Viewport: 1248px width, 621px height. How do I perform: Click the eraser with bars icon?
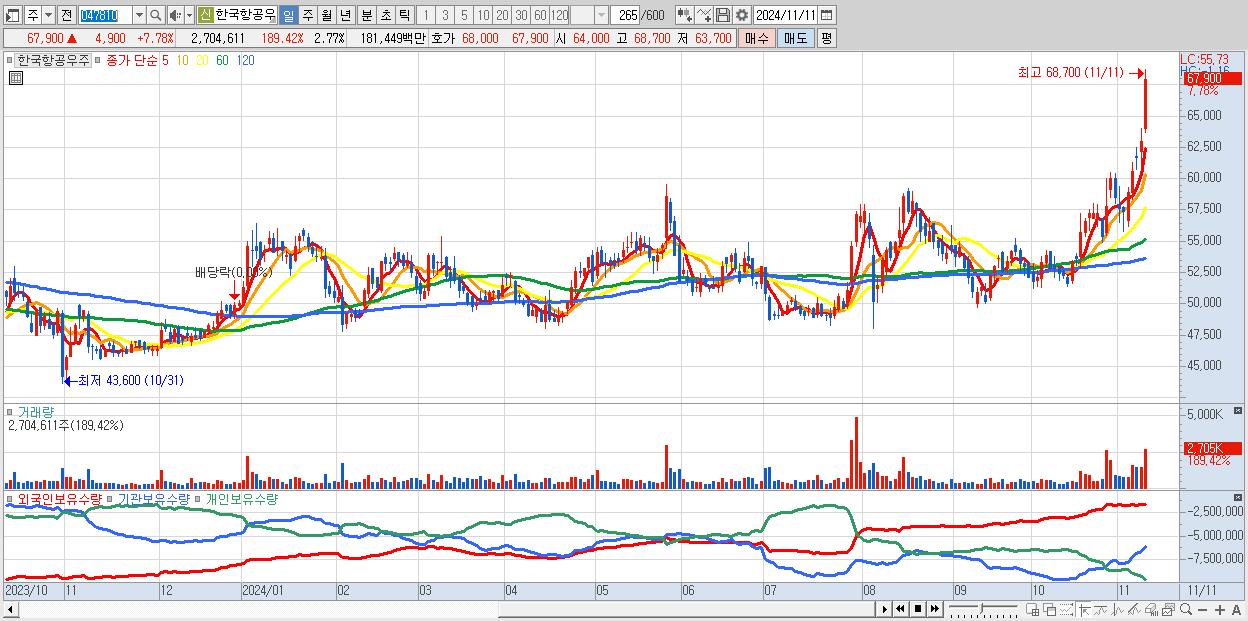pyautogui.click(x=1151, y=610)
